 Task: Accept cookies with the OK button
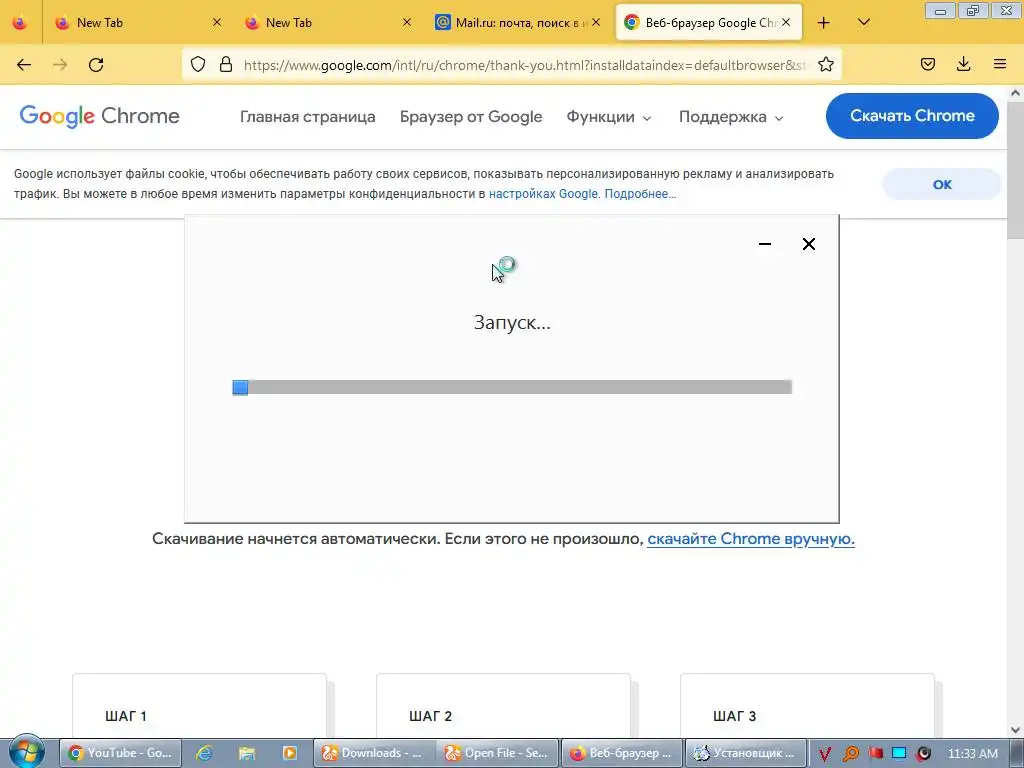(941, 185)
